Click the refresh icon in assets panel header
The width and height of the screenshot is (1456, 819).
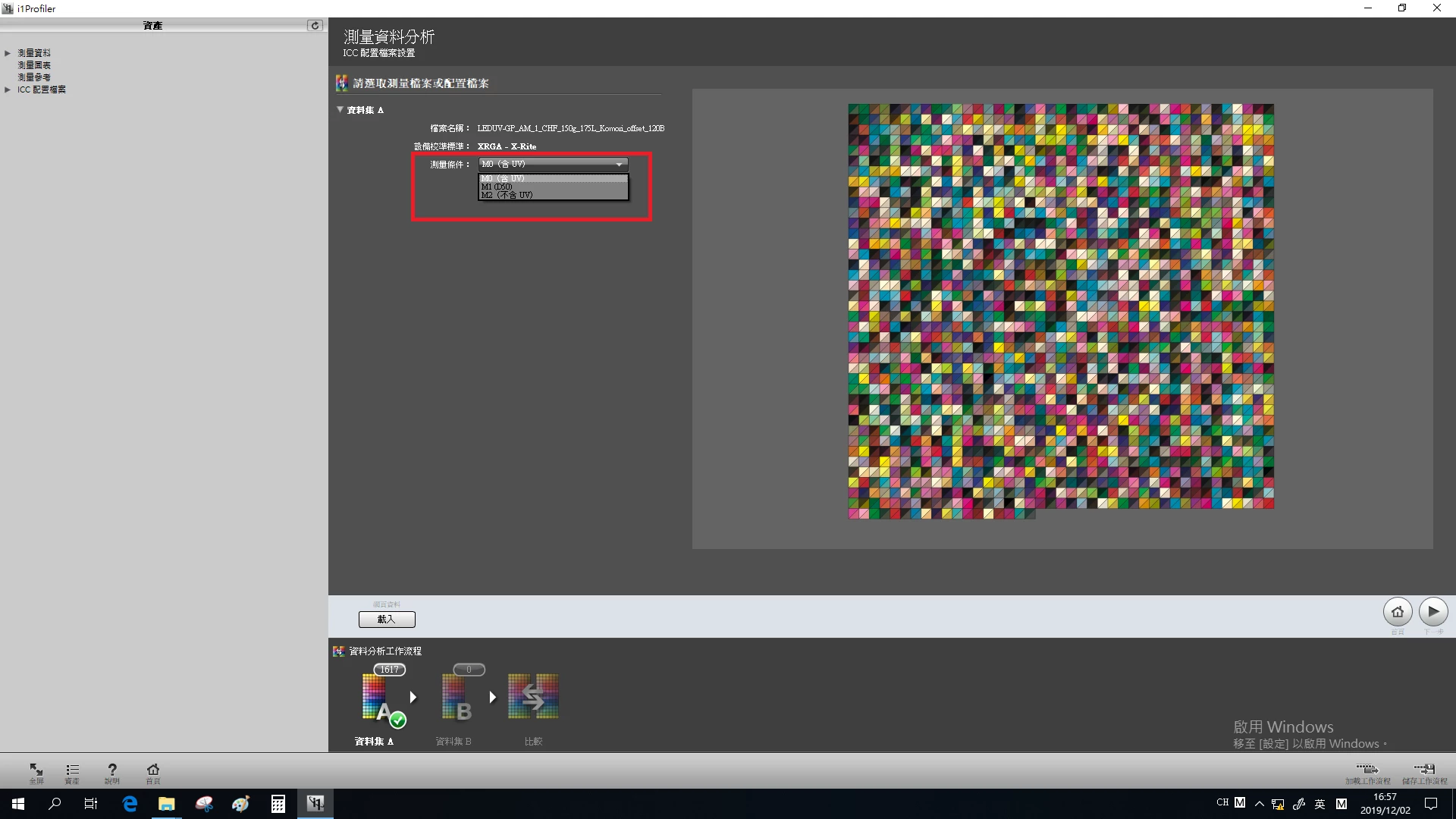point(315,26)
